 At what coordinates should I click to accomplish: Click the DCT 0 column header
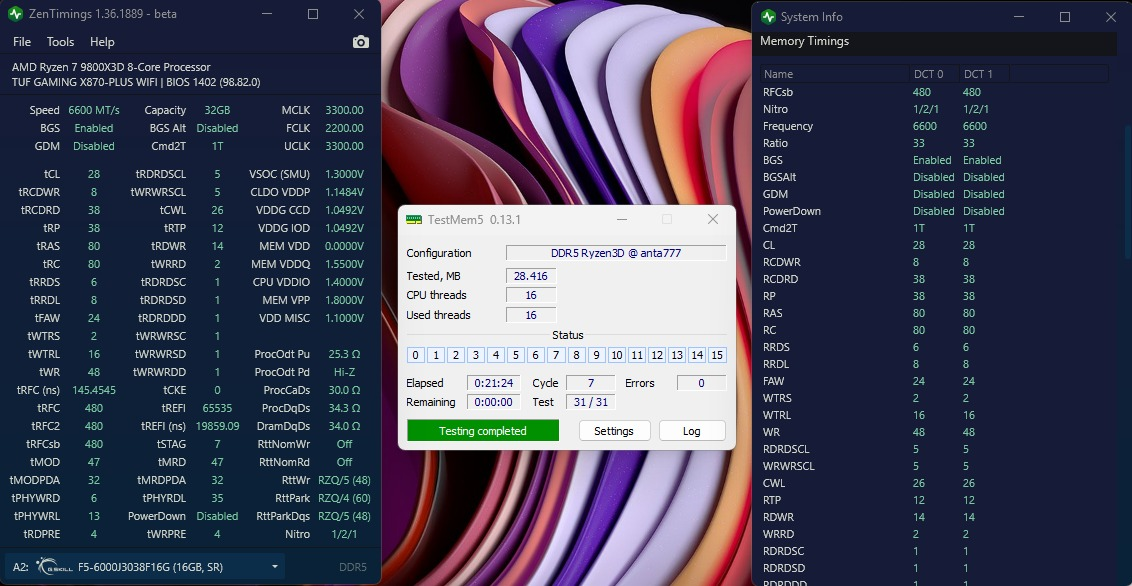[x=934, y=74]
